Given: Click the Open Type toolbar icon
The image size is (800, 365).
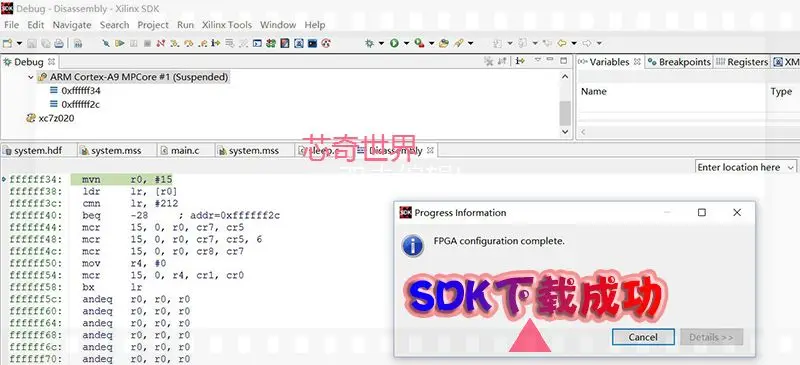Looking at the screenshot, I should pyautogui.click(x=444, y=43).
